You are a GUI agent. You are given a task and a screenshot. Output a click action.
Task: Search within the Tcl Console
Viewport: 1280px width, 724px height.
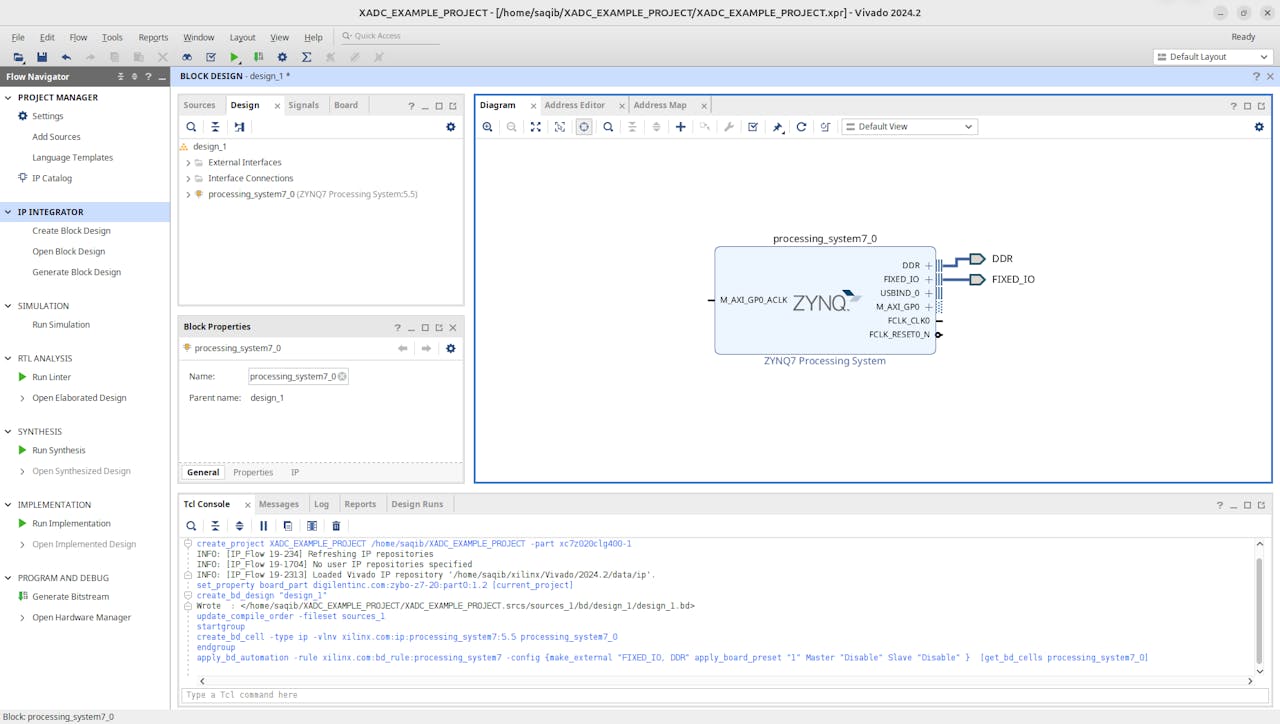point(191,526)
